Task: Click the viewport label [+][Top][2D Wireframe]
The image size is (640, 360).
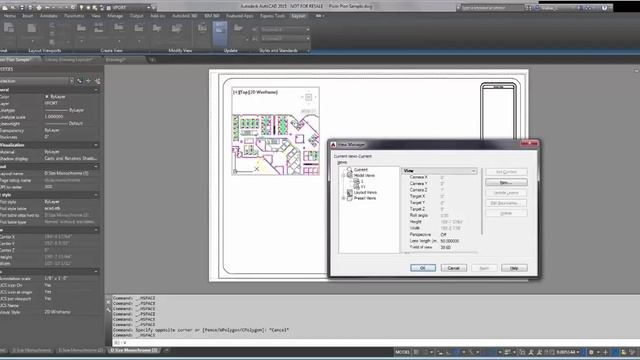Action: 256,92
